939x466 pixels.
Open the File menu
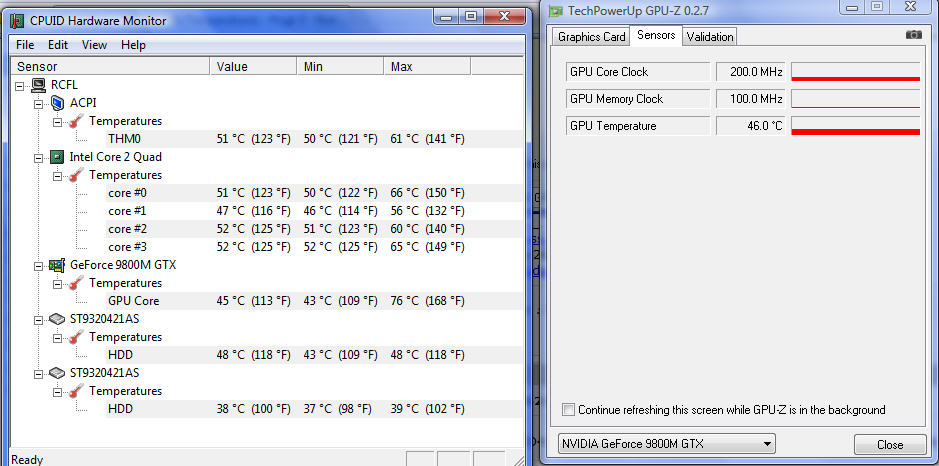coord(25,45)
